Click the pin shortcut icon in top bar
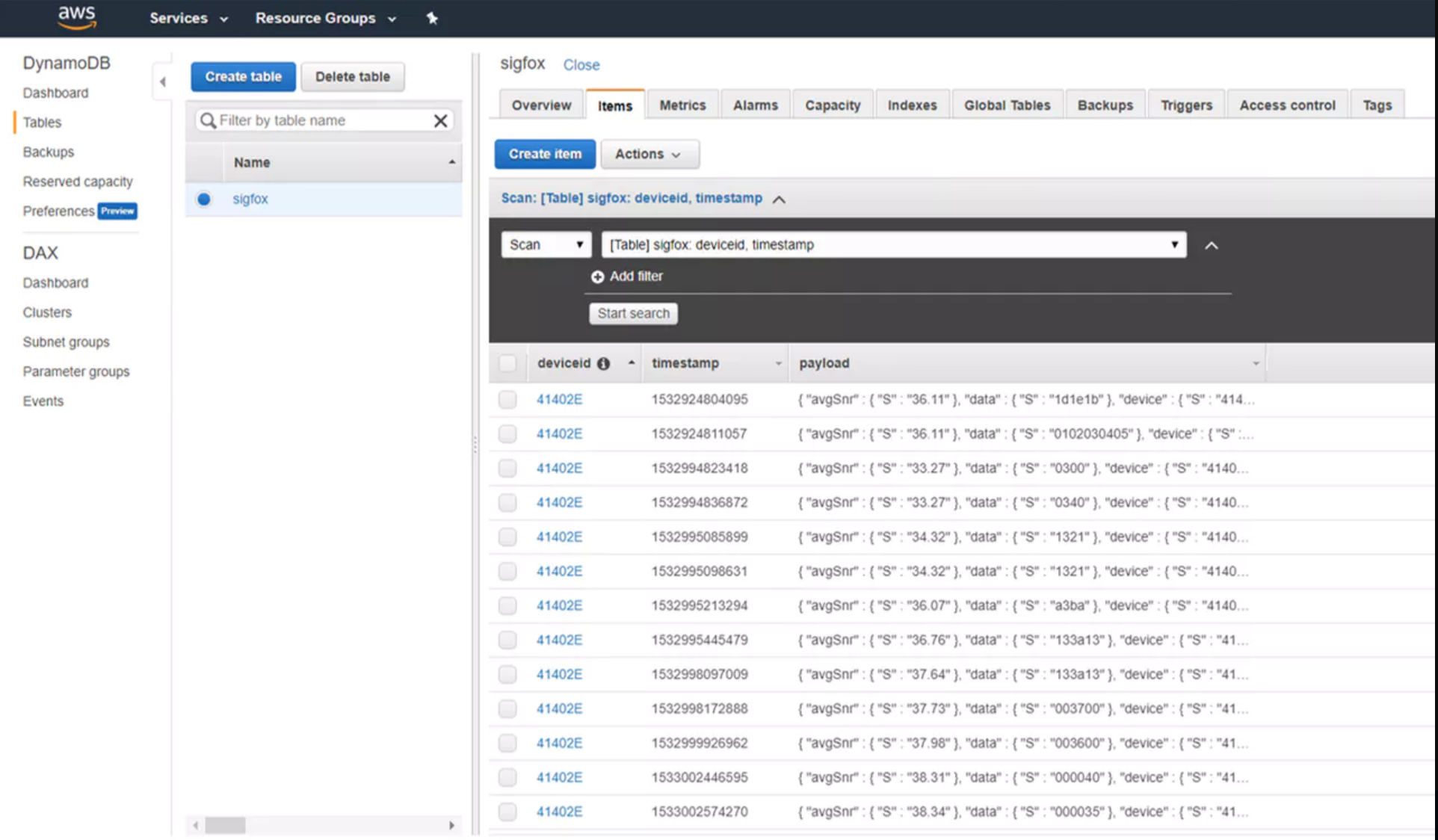 [432, 18]
